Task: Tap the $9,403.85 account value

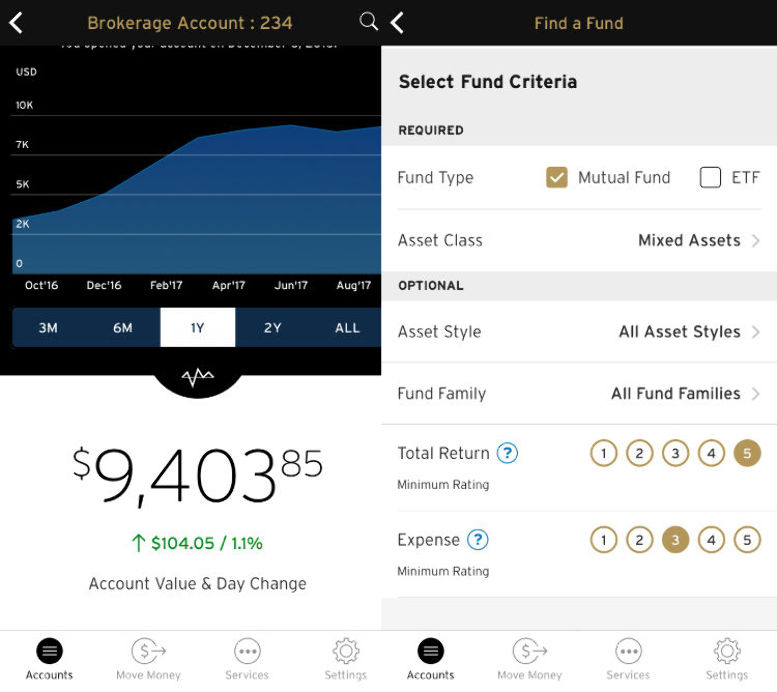Action: click(x=197, y=477)
